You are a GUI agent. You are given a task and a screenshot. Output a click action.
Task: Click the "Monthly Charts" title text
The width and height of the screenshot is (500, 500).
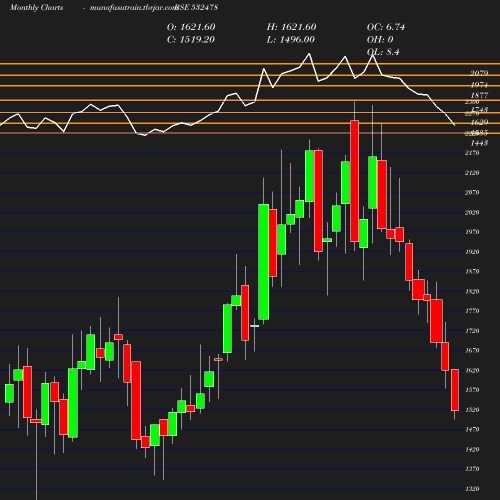click(x=36, y=7)
